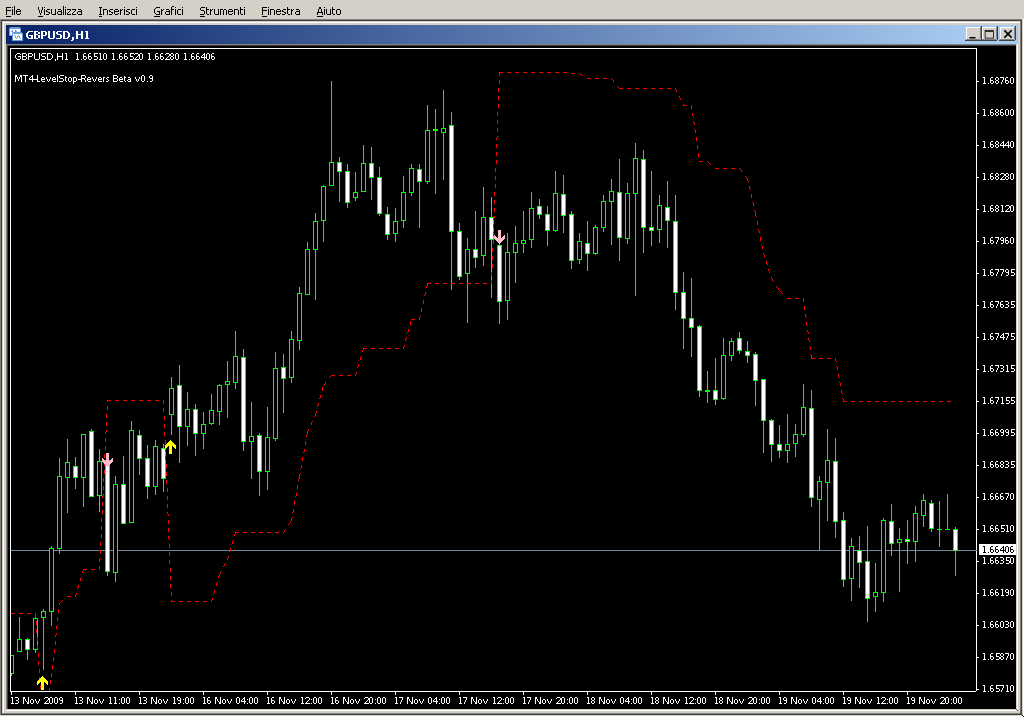Image resolution: width=1024 pixels, height=717 pixels.
Task: Click the 17 Nov 04:00 time label
Action: coord(422,701)
